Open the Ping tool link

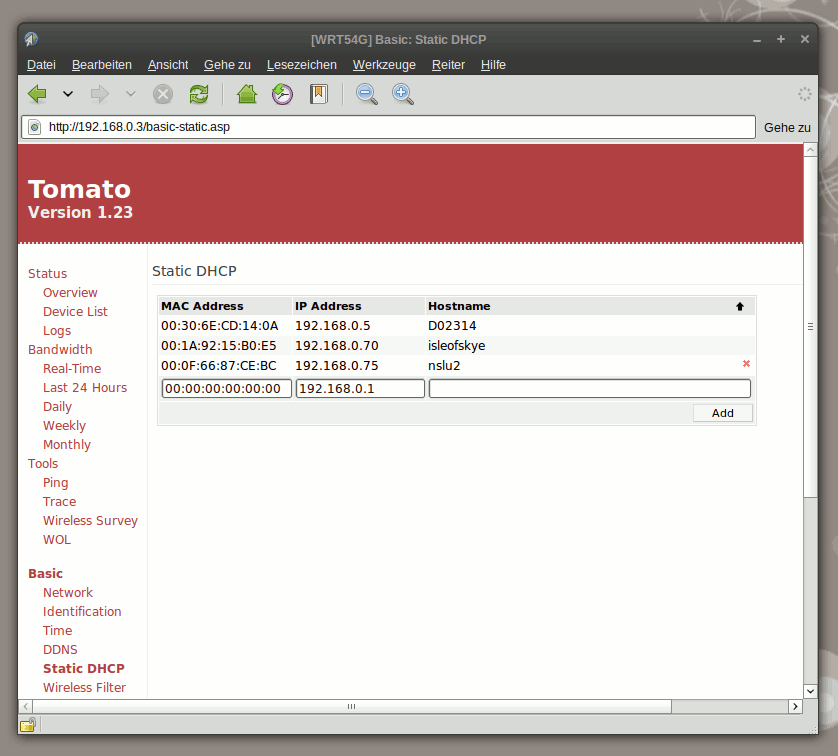[56, 482]
